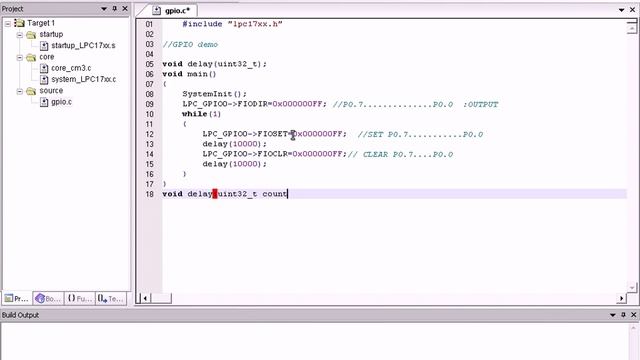The image size is (640, 360).
Task: Select the Target 1 label
Action: 41,23
